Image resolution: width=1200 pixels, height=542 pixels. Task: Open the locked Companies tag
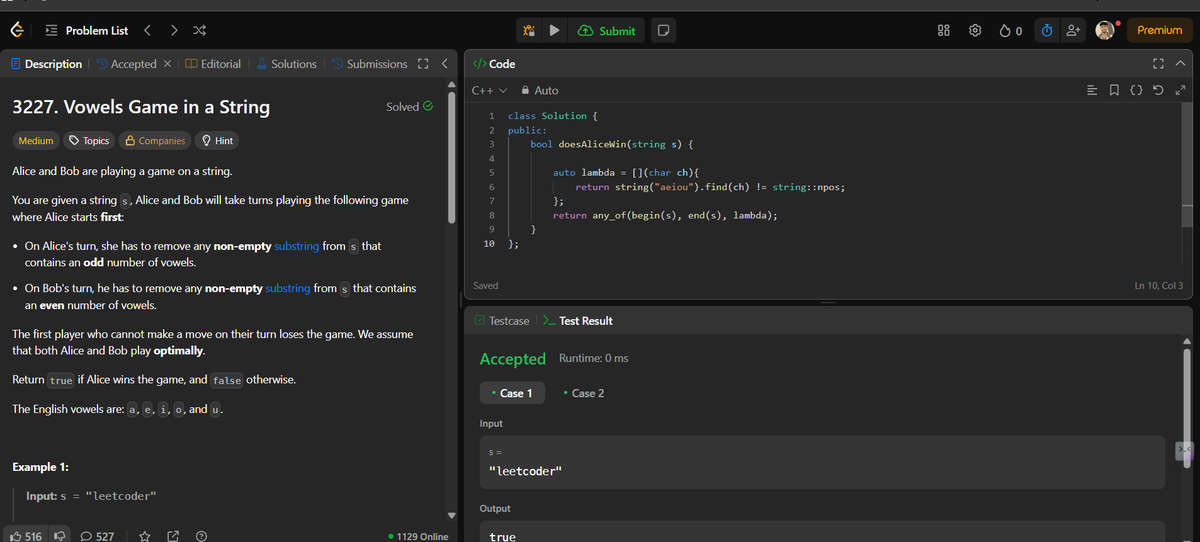tap(154, 141)
